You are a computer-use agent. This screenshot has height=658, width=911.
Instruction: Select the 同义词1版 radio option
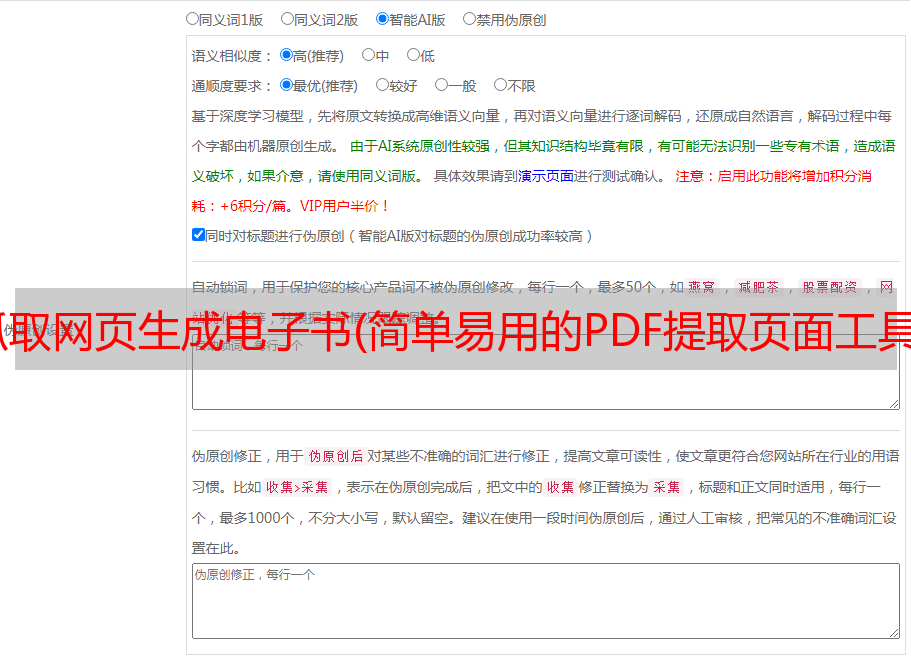tap(192, 19)
